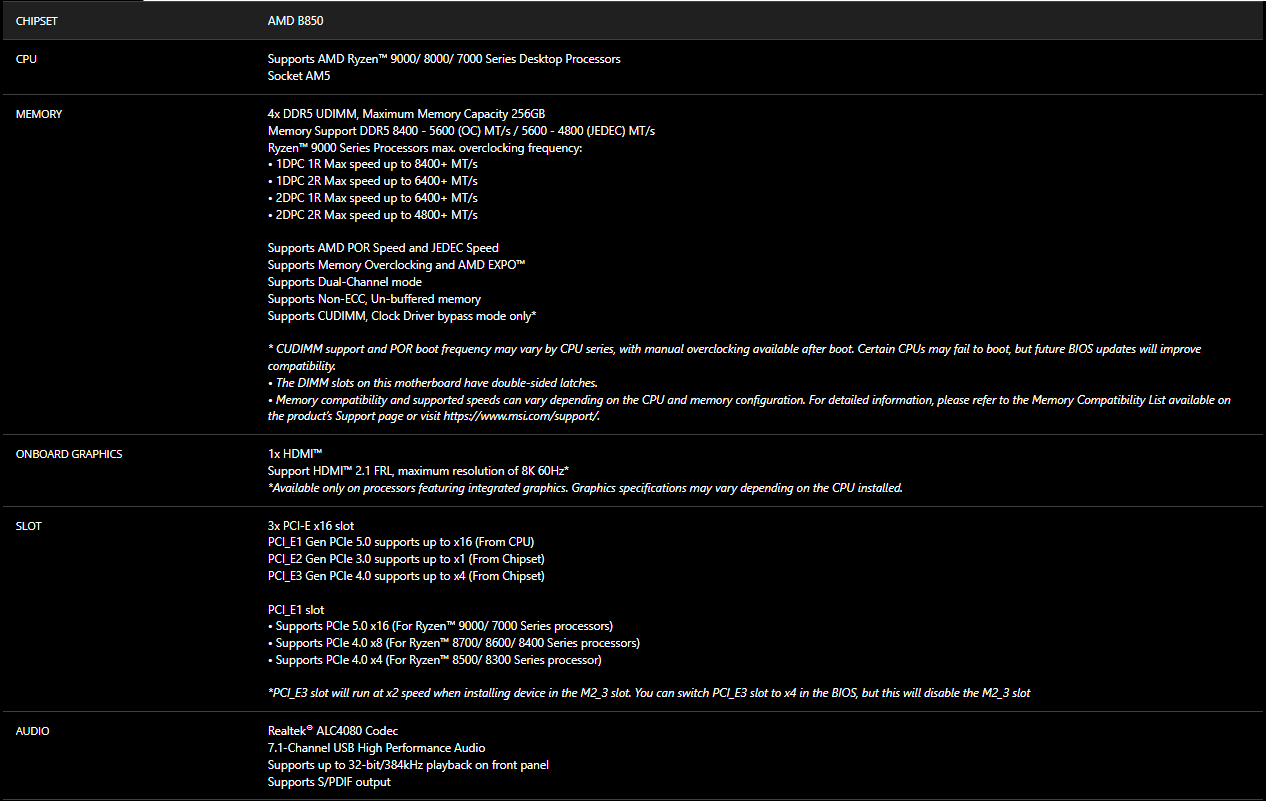Select the Socket AM5 text

tap(299, 76)
